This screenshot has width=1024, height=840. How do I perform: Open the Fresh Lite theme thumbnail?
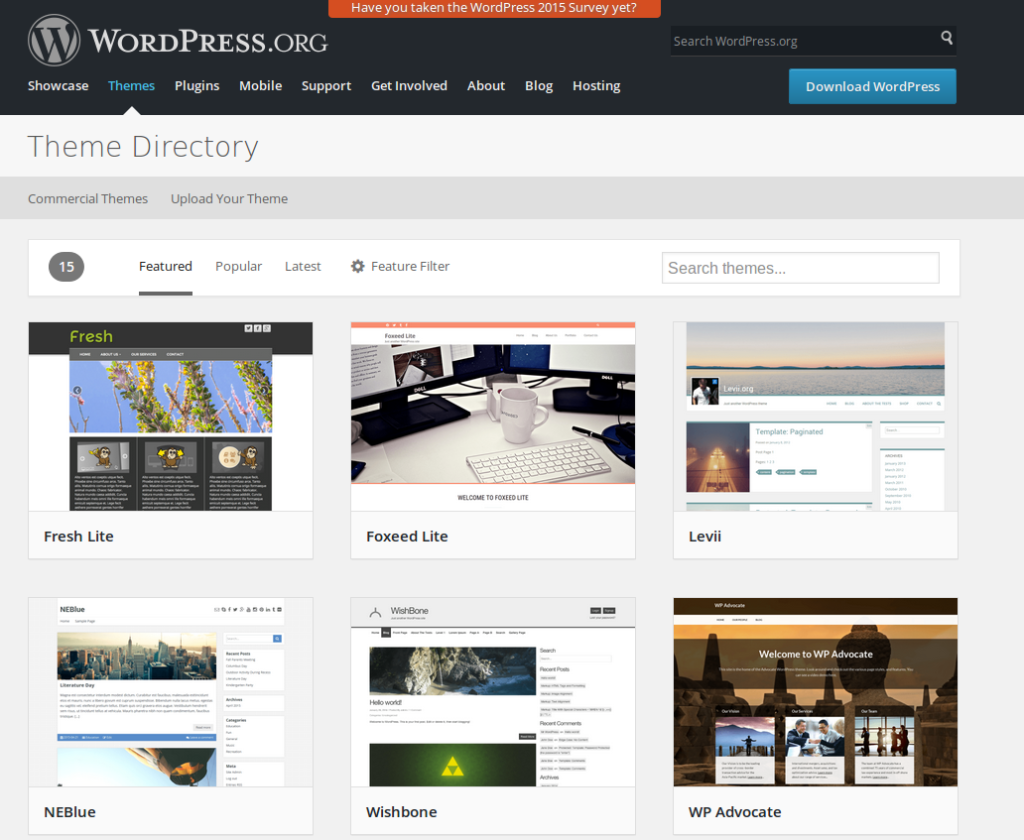click(x=171, y=416)
